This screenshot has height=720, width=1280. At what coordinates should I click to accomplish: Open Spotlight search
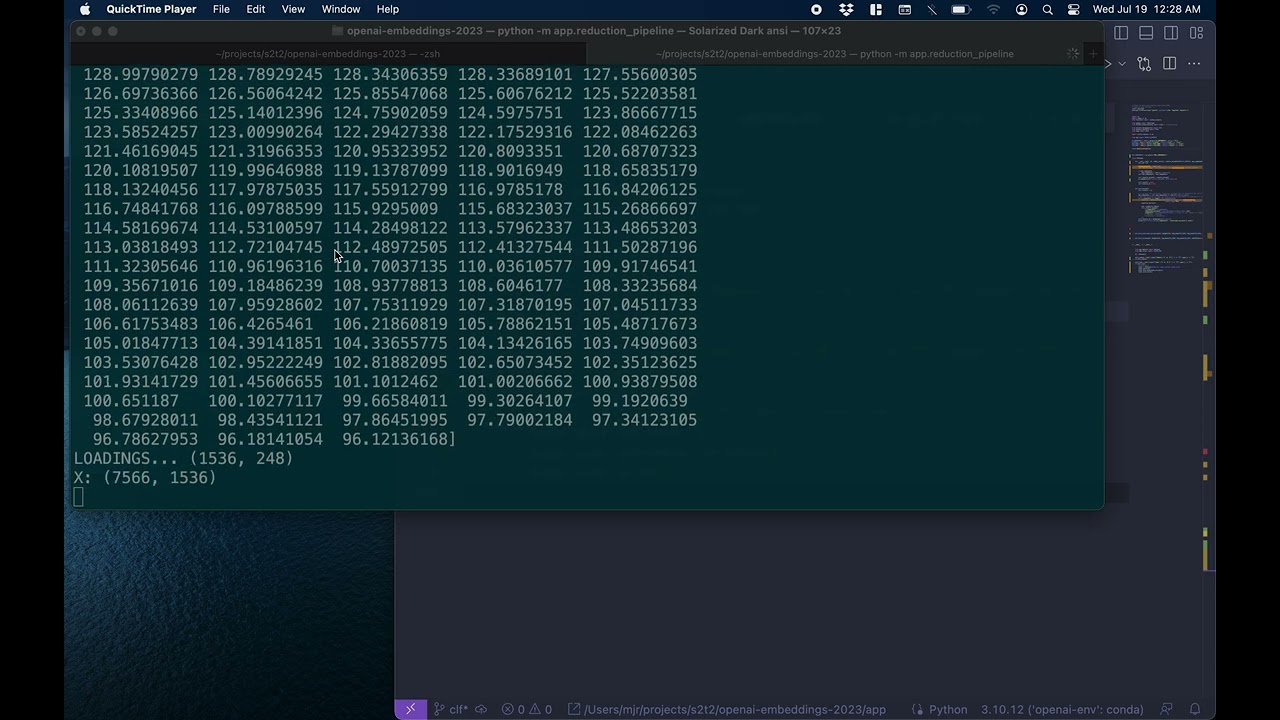point(1047,9)
